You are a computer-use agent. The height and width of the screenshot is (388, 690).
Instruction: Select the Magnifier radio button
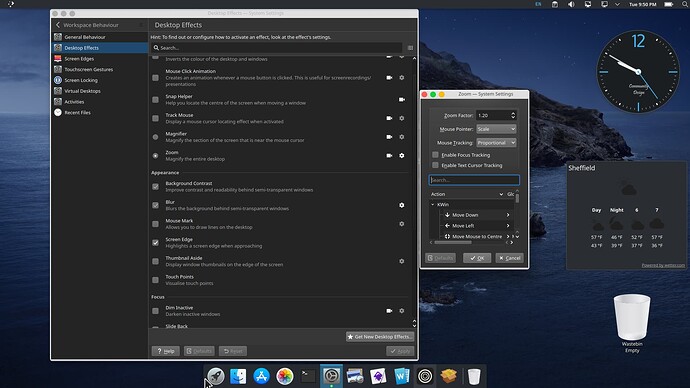pos(155,137)
